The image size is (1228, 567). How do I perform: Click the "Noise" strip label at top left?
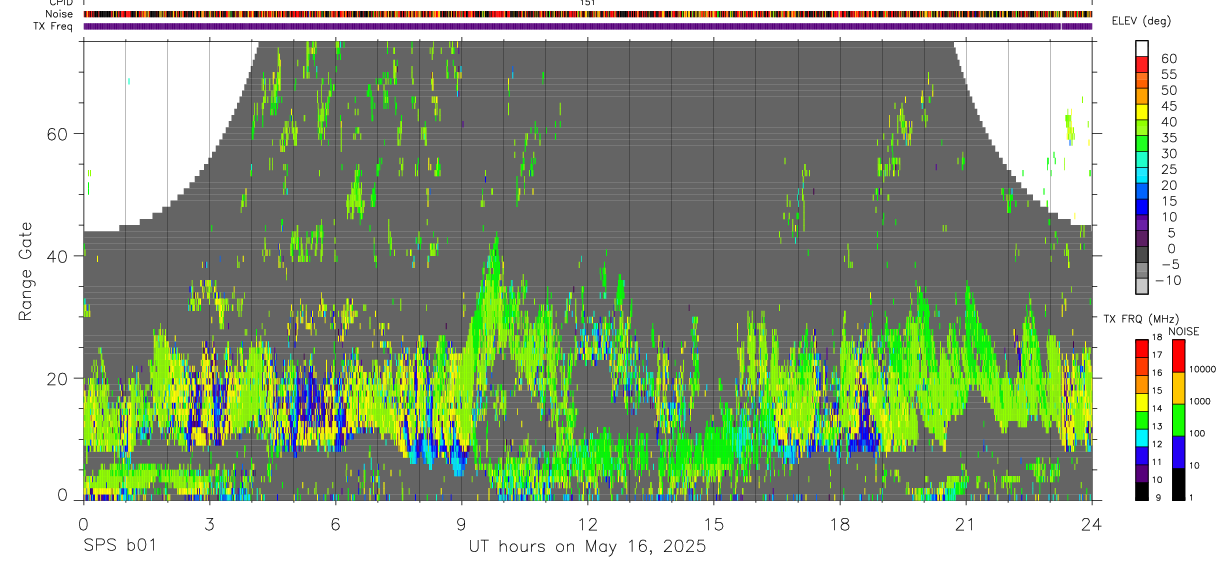coord(58,14)
